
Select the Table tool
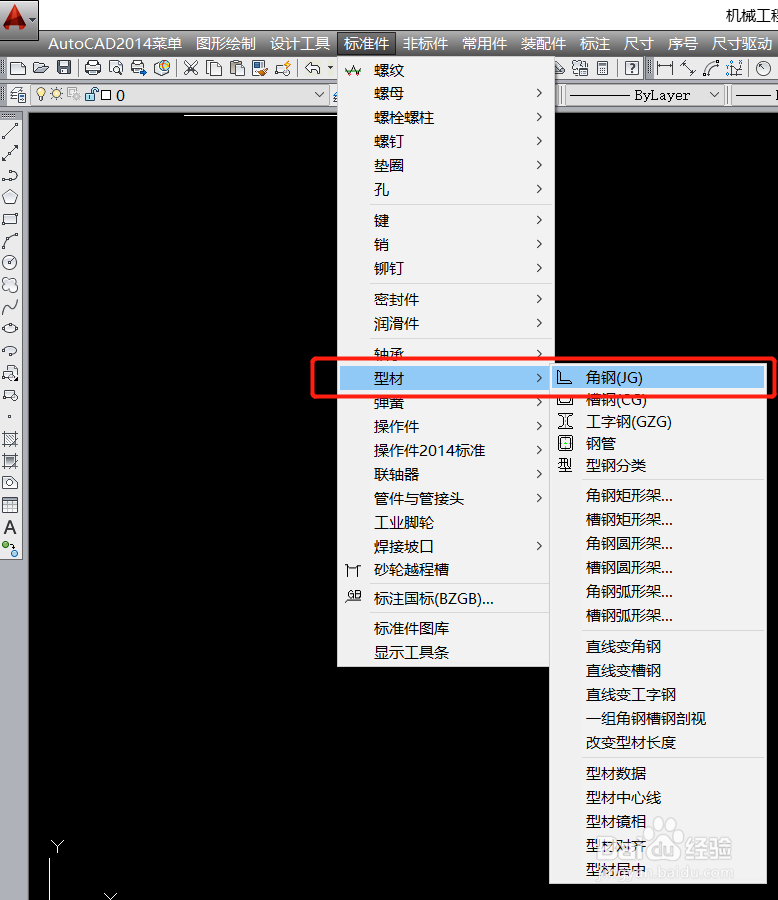click(x=10, y=505)
